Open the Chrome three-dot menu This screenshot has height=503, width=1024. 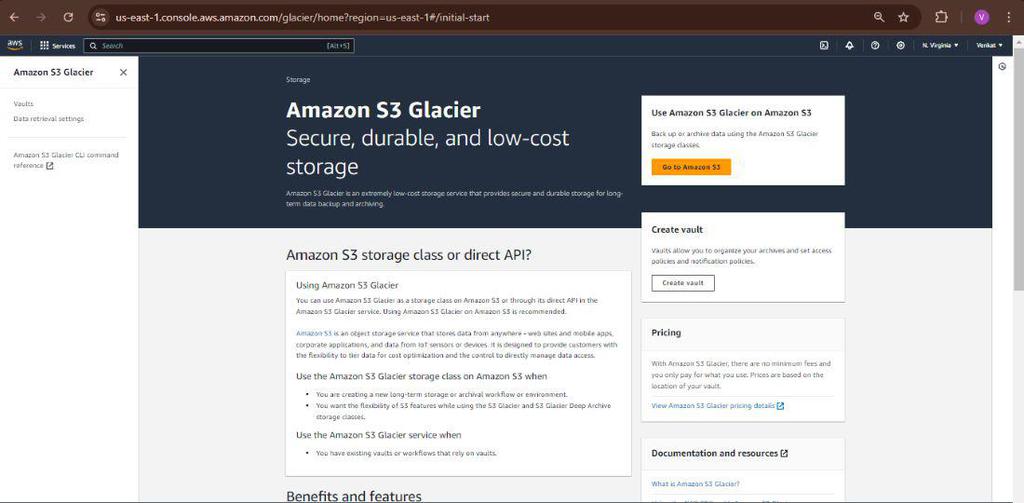pos(1009,17)
